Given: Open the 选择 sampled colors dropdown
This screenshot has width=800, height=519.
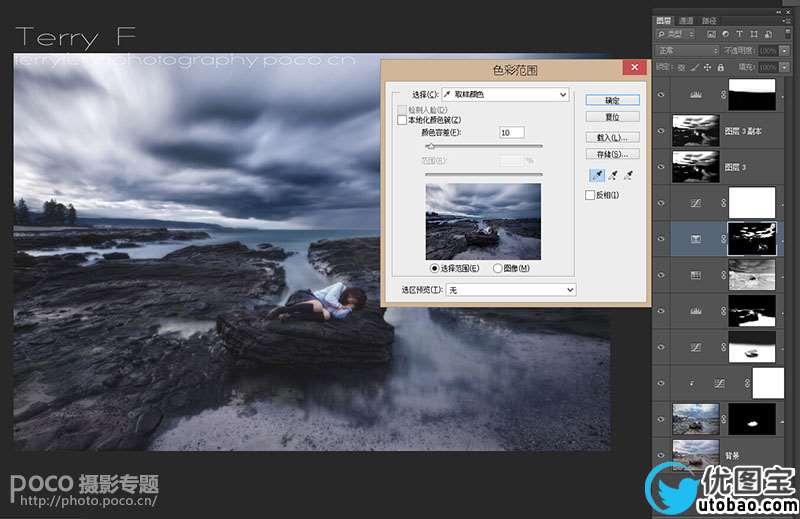Looking at the screenshot, I should (505, 94).
